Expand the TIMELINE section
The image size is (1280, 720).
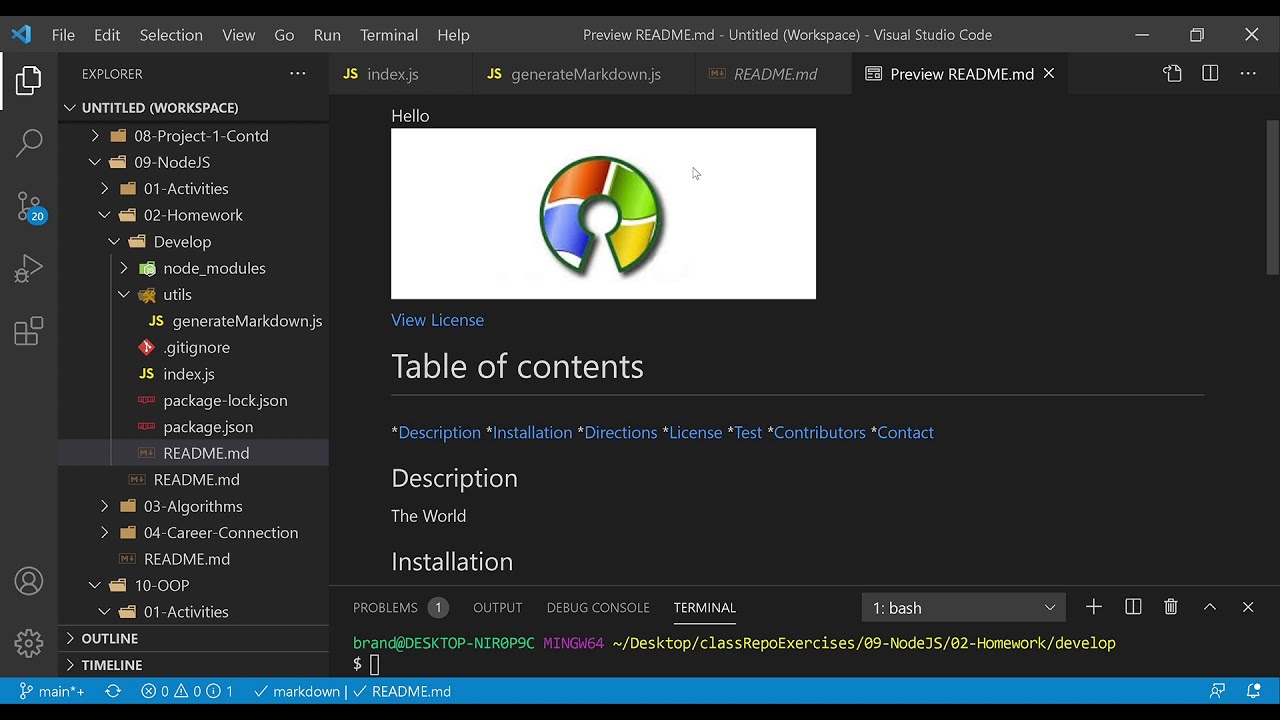[x=193, y=665]
